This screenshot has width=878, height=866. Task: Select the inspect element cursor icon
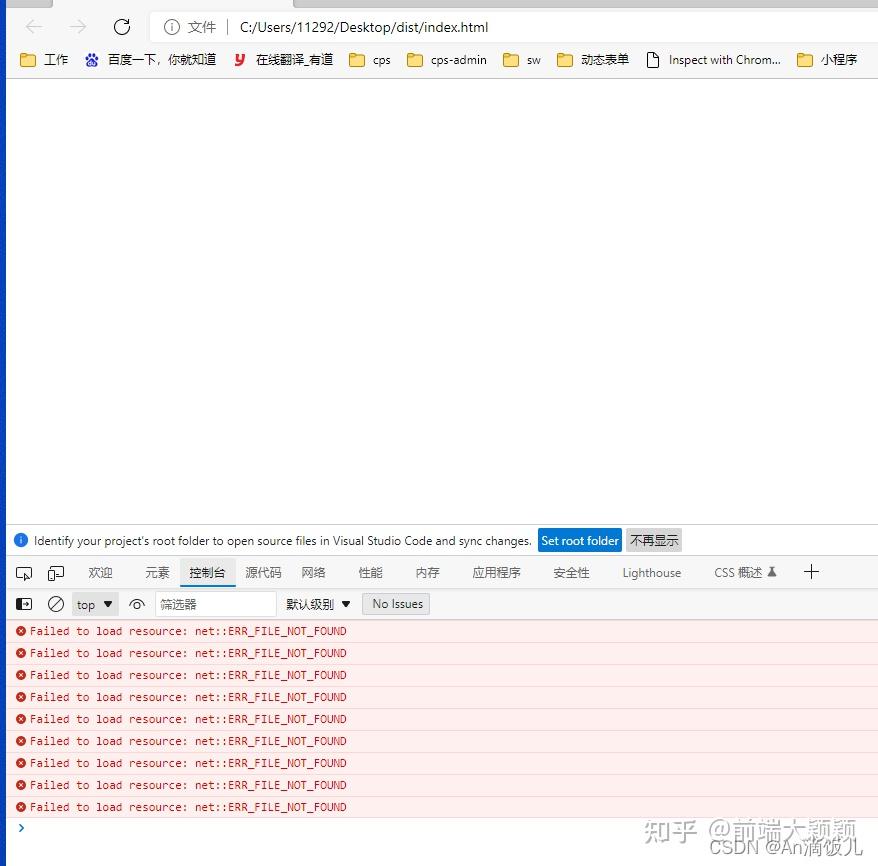[x=23, y=572]
